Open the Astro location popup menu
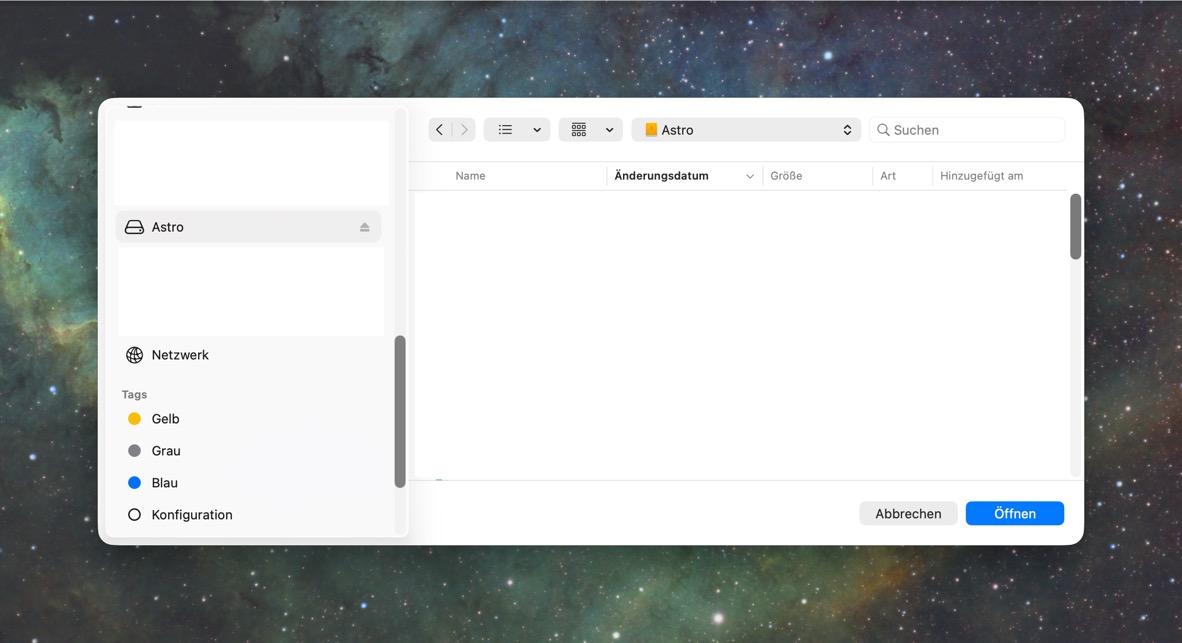1182x643 pixels. coord(746,130)
